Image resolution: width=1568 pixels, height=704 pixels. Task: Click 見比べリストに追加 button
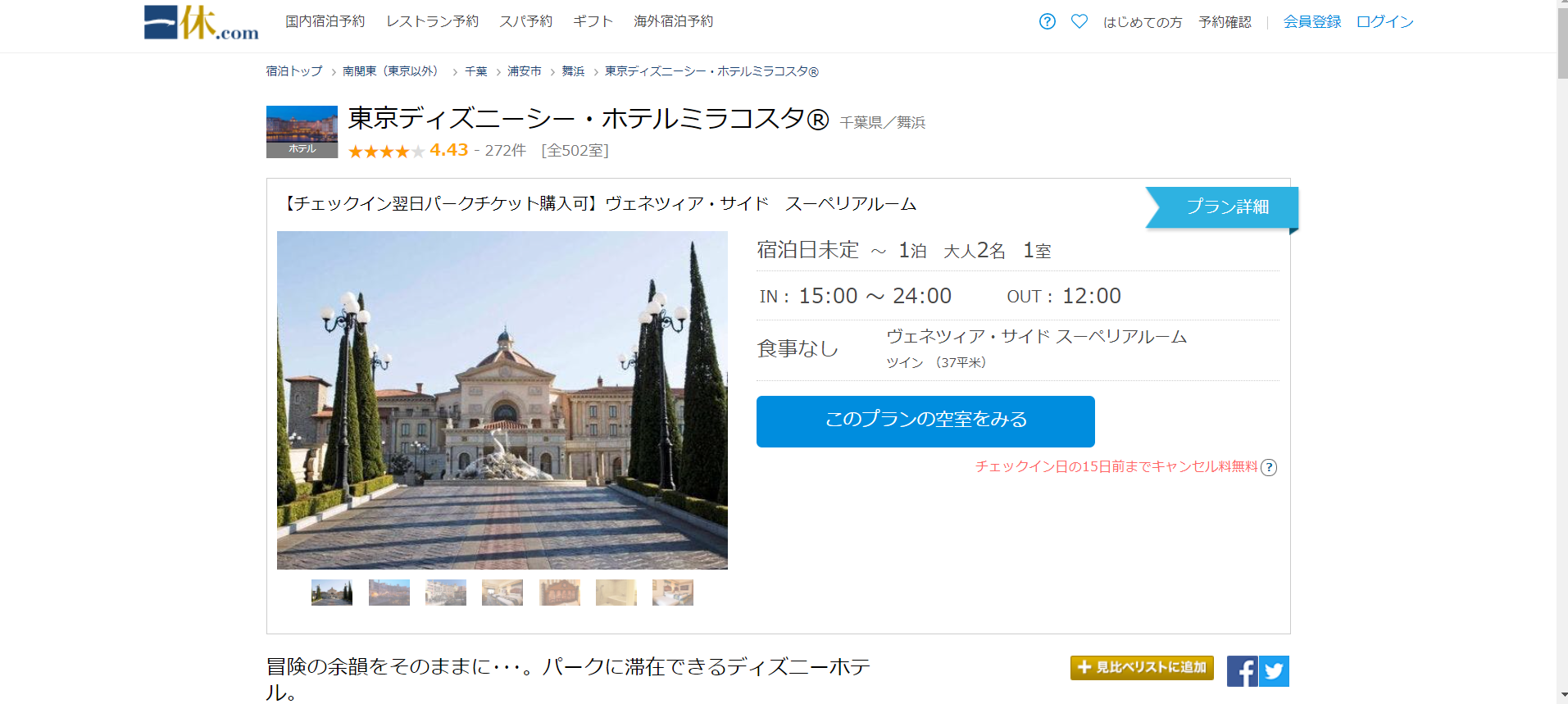pos(1142,668)
